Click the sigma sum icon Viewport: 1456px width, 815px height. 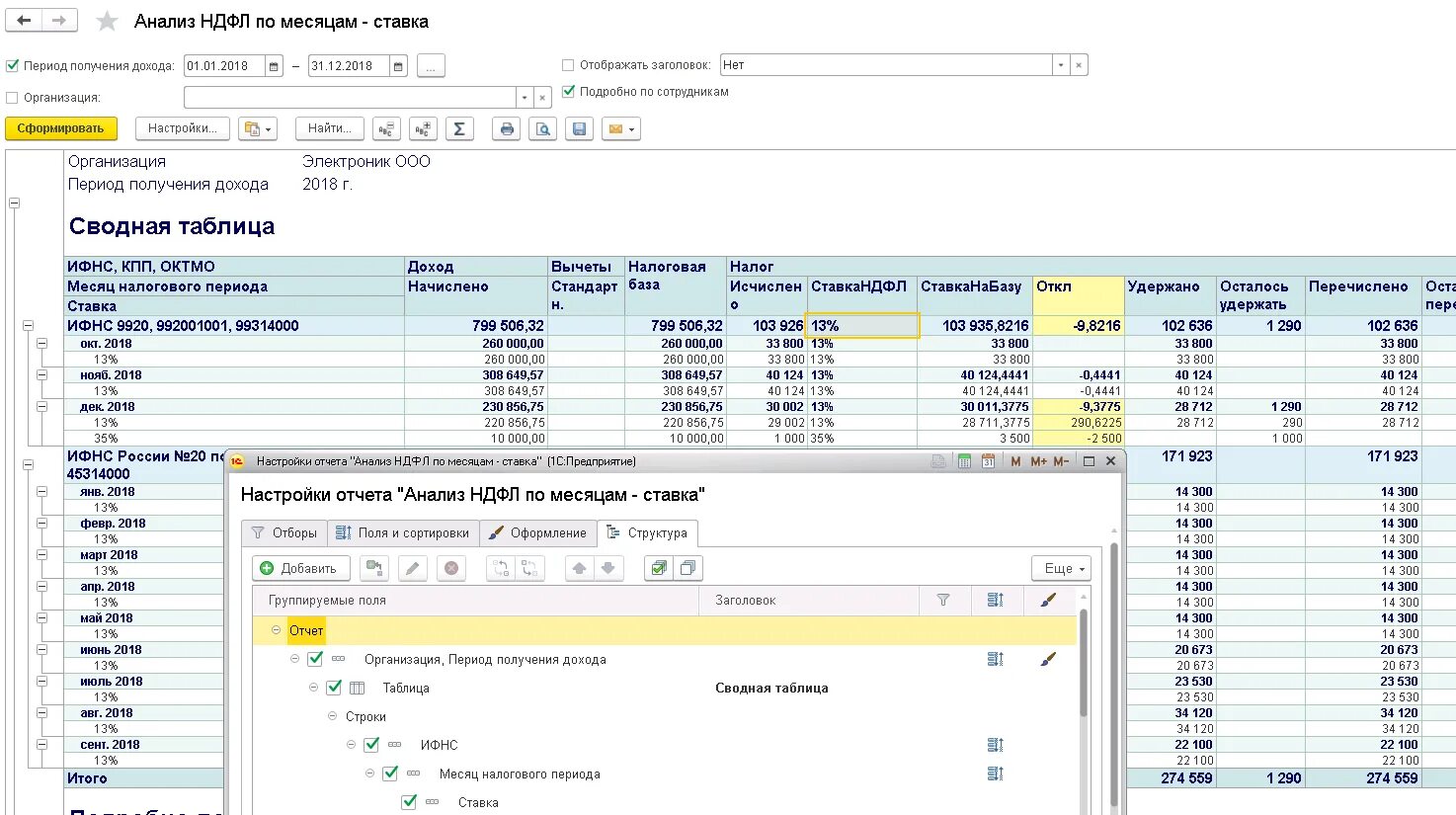[x=459, y=128]
